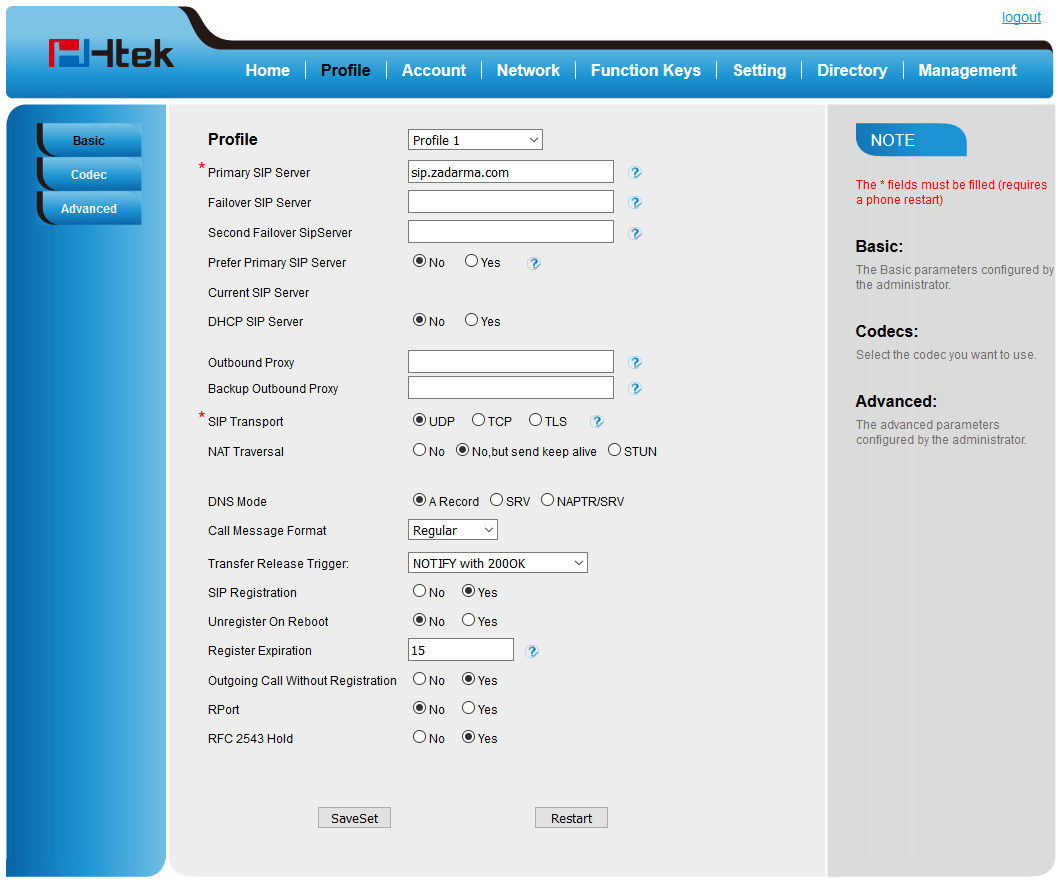Image resolution: width=1060 pixels, height=888 pixels.
Task: Open Transfer Release Trigger dropdown
Action: pos(498,563)
